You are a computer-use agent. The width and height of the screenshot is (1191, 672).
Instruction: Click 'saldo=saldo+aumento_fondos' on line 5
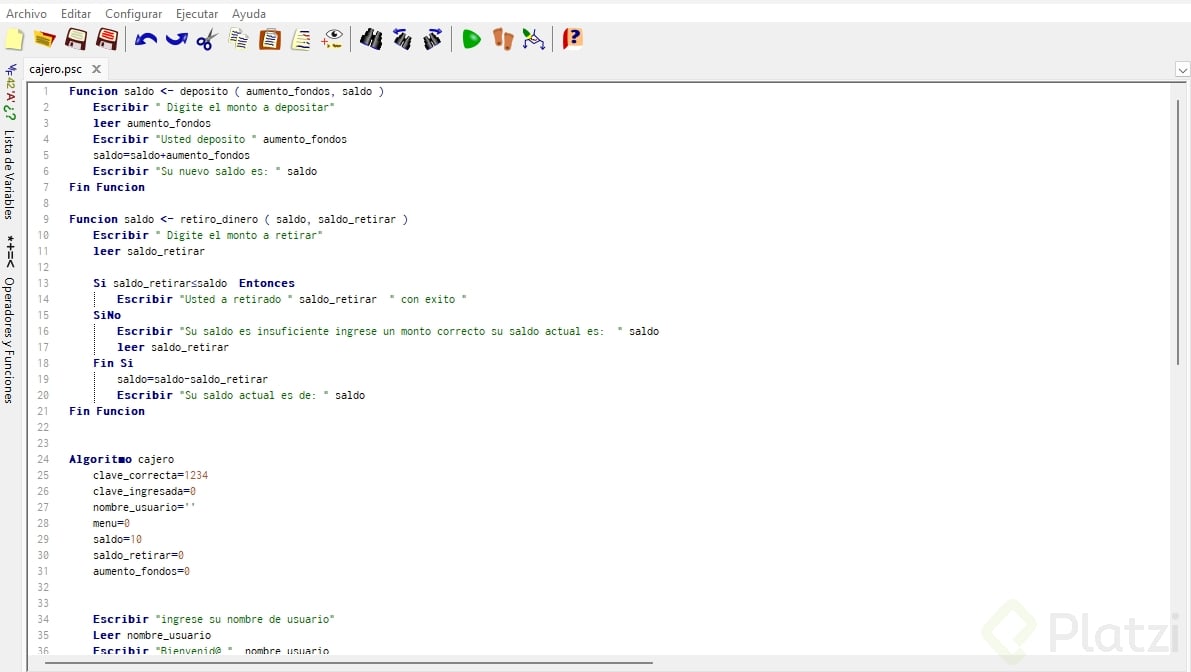click(171, 155)
